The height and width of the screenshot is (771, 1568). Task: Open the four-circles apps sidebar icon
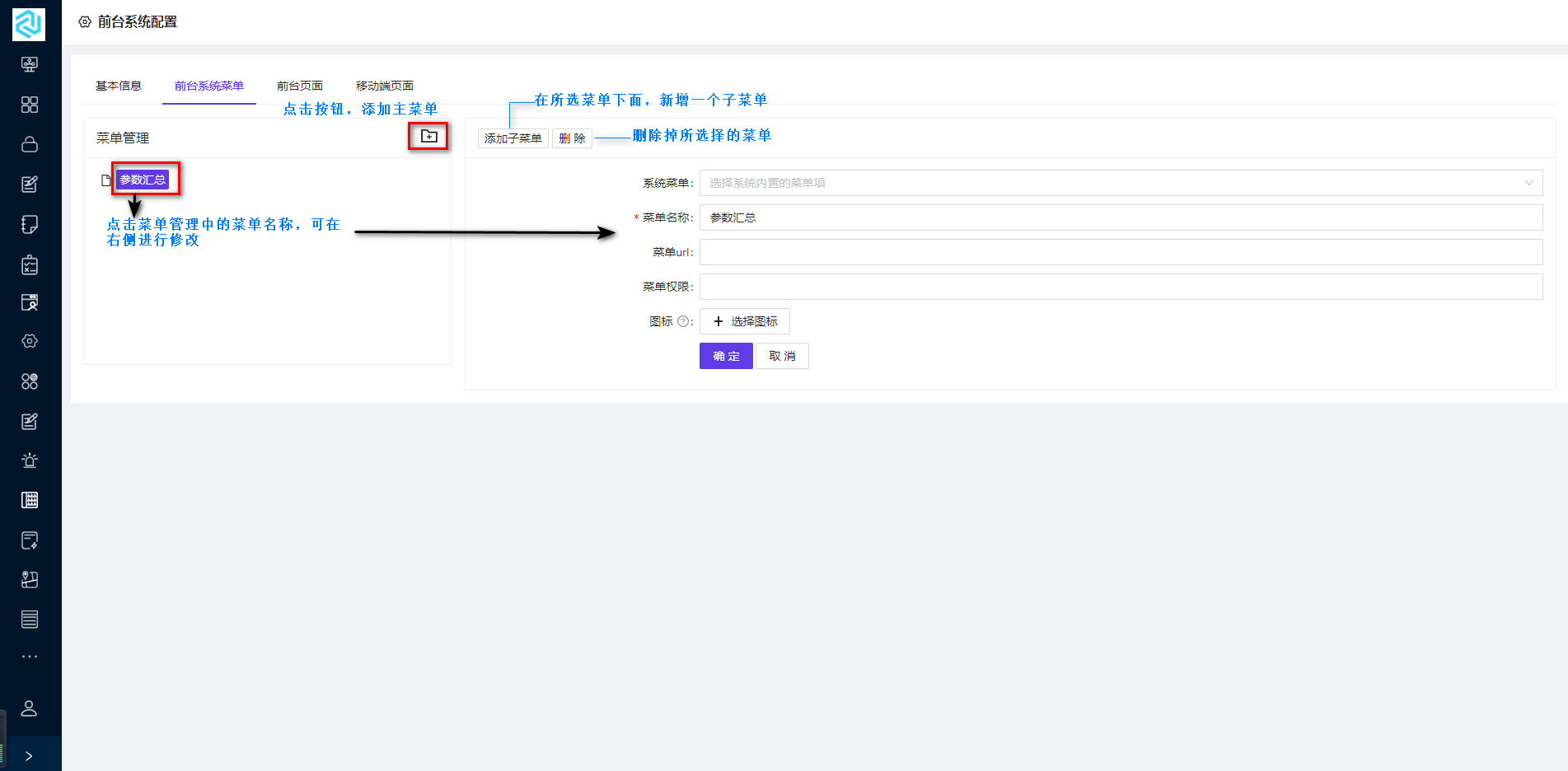pos(30,381)
